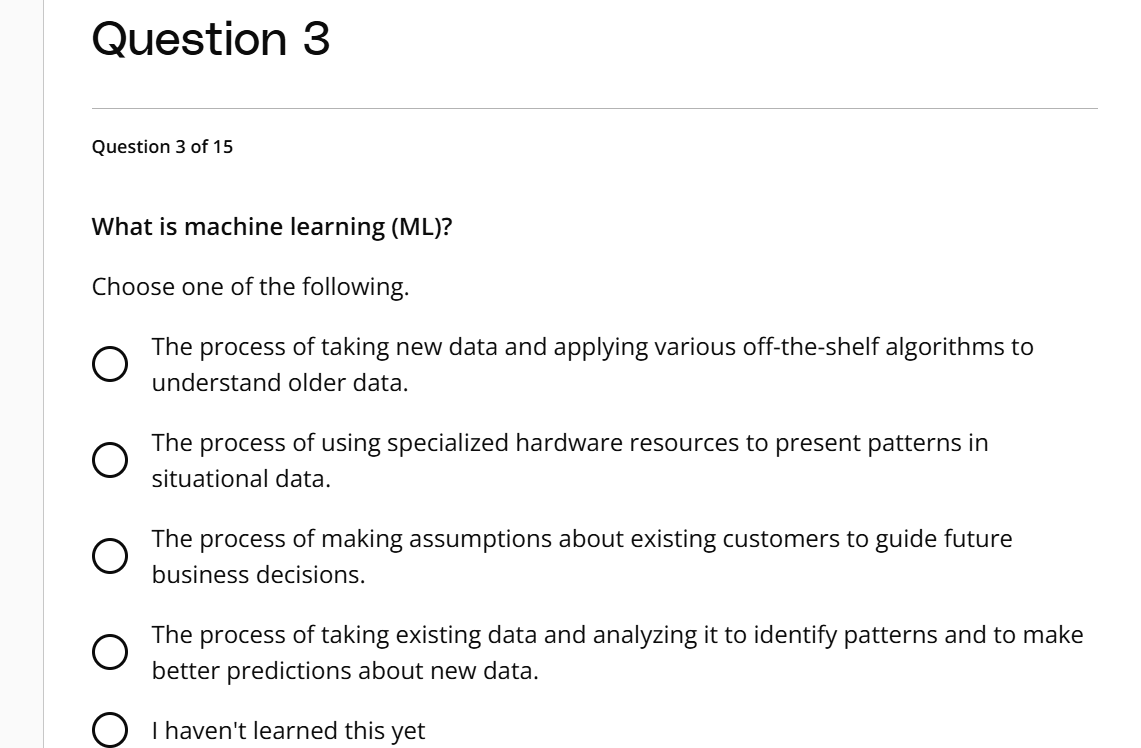Pick the answer about analyzing existing data for patterns

[110, 650]
